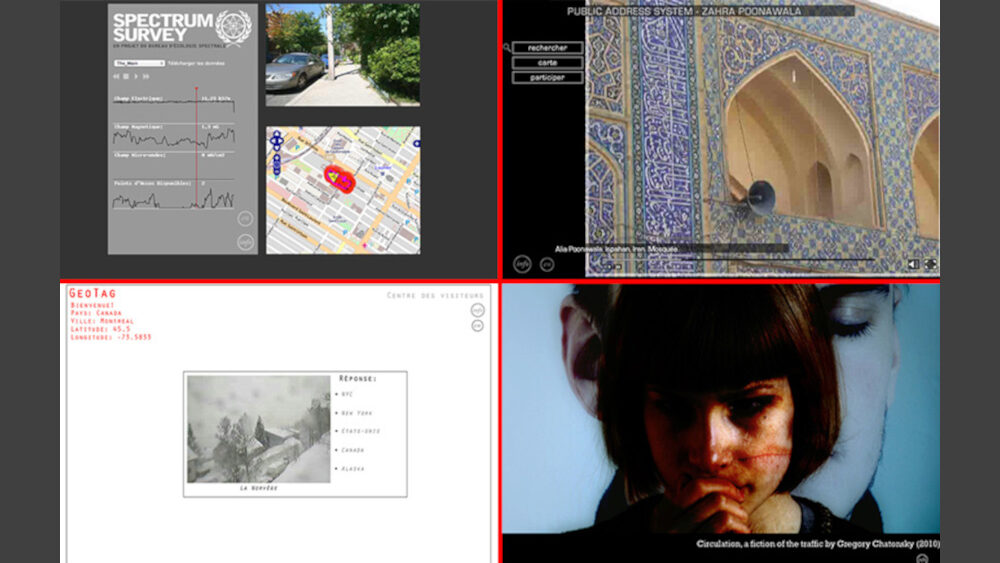Open the 'carte' menu button
Image resolution: width=1000 pixels, height=563 pixels.
click(x=547, y=62)
